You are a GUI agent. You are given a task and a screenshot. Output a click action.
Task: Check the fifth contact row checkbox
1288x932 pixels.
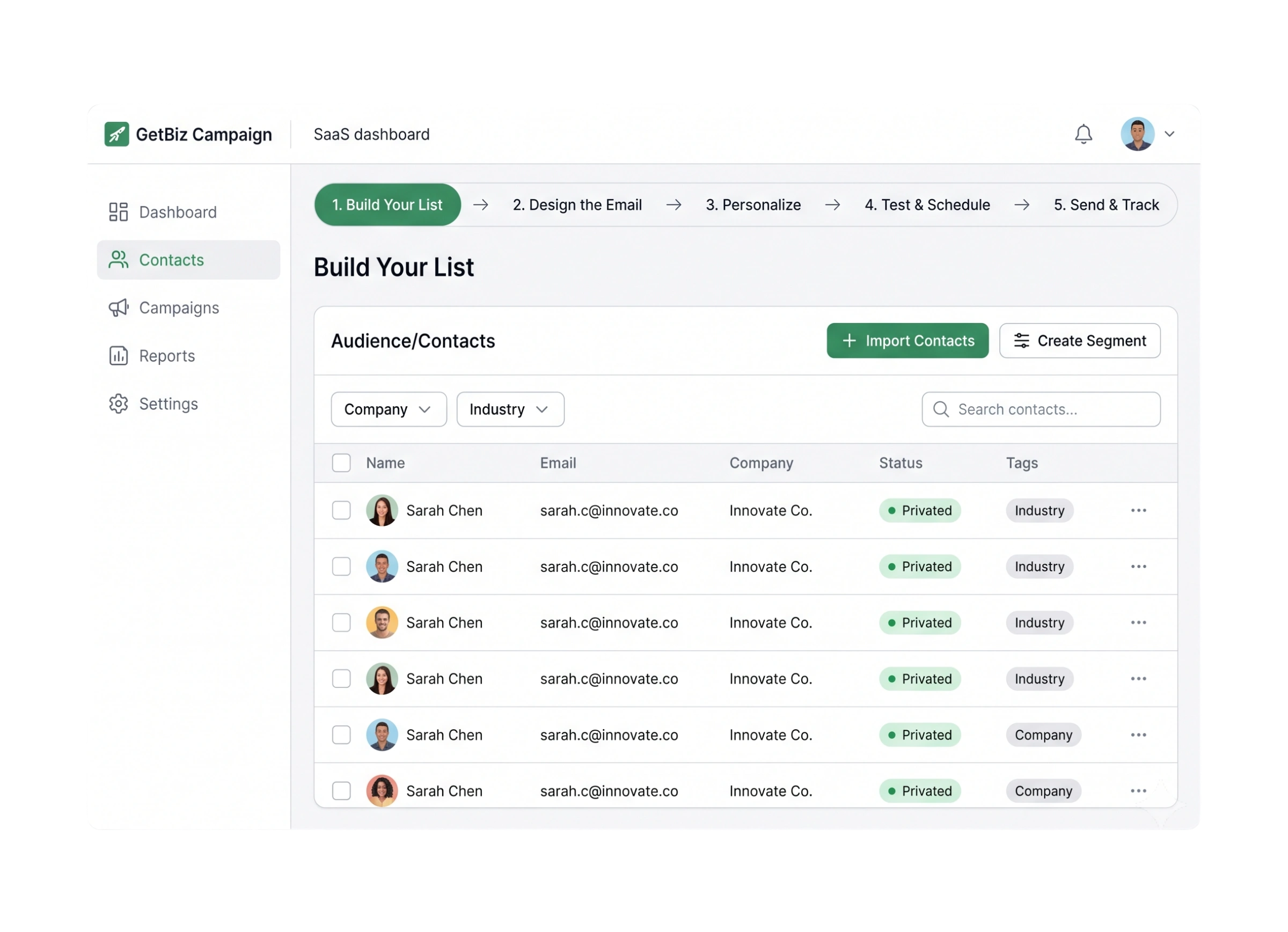coord(341,736)
